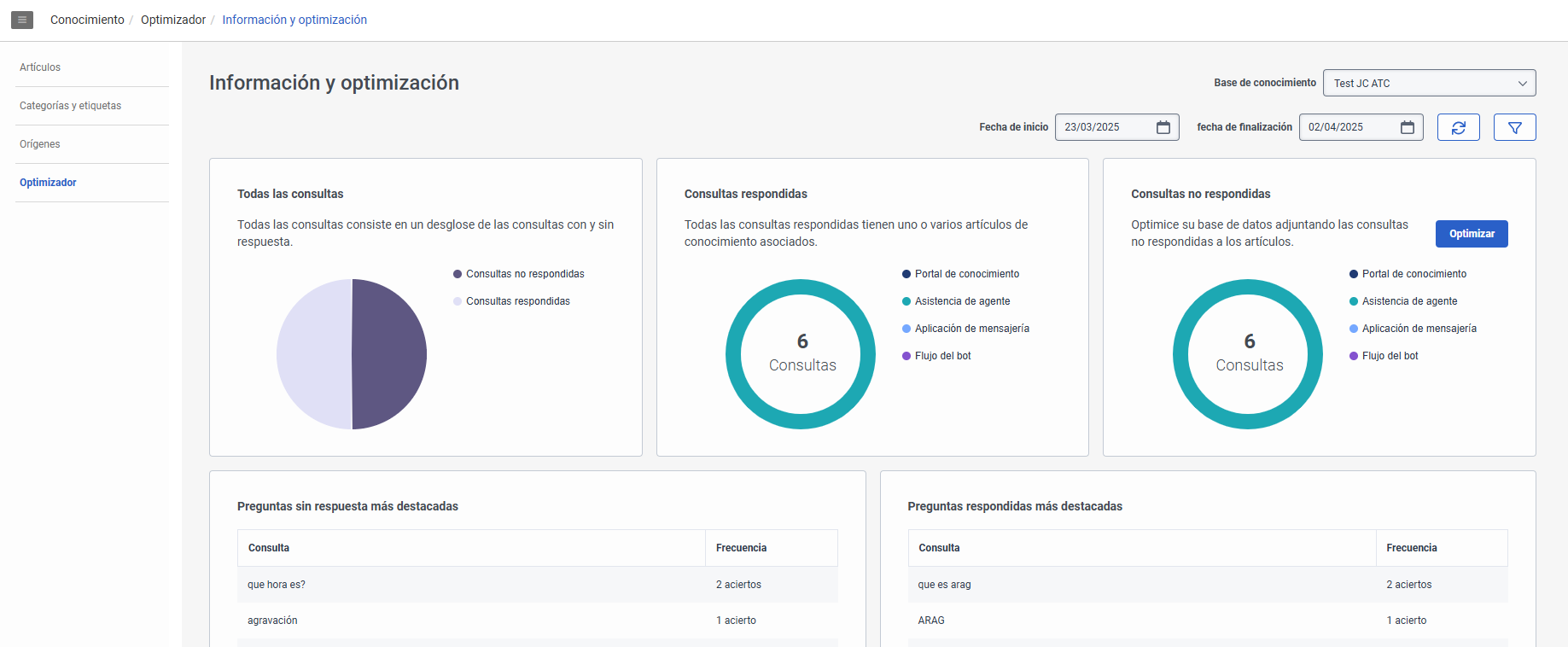Click '1 acierto' in the ARAG row
This screenshot has height=647, width=1568.
[1407, 621]
